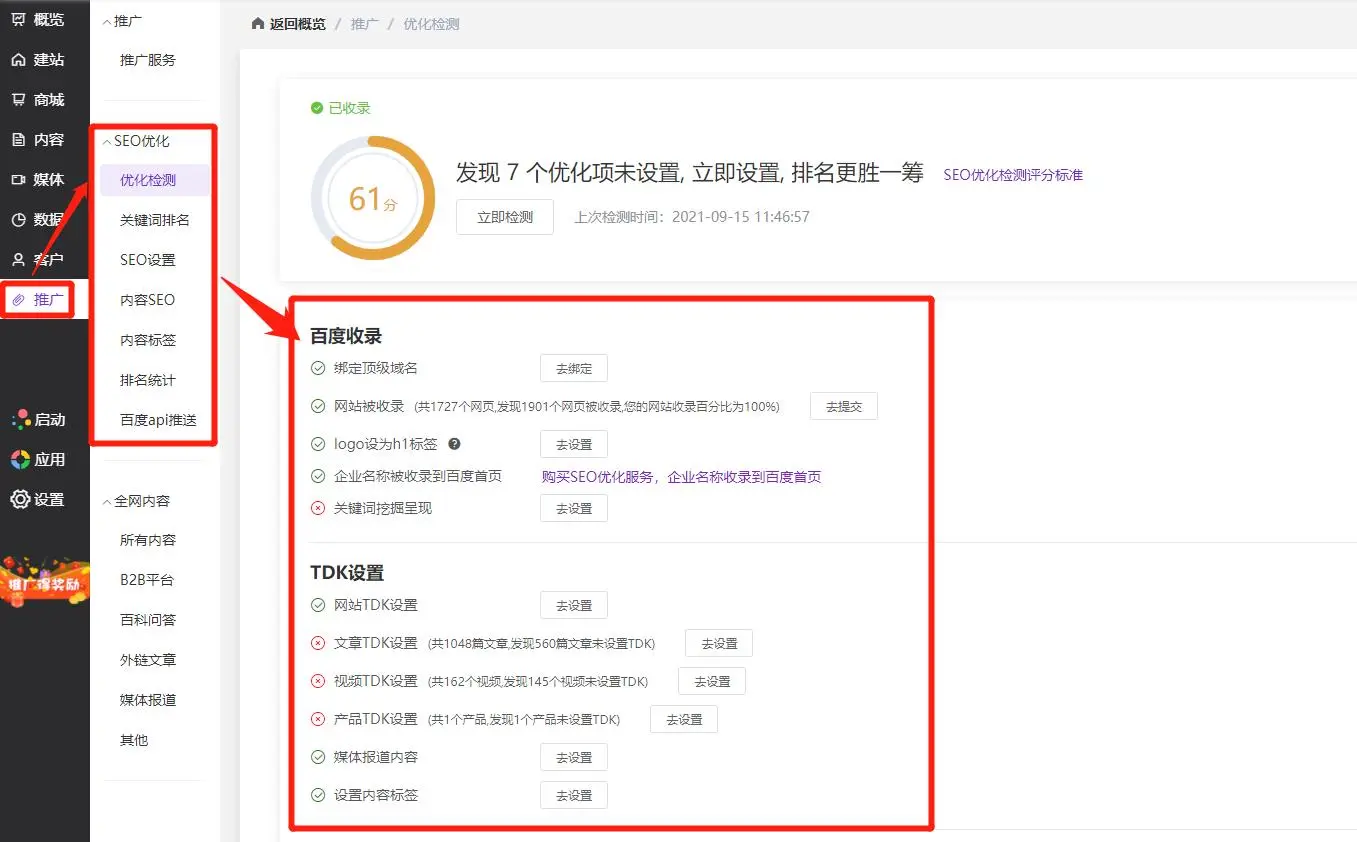Screen dimensions: 1357x842
Task: Collapse the 全网内容 menu section
Action: pyautogui.click(x=107, y=501)
